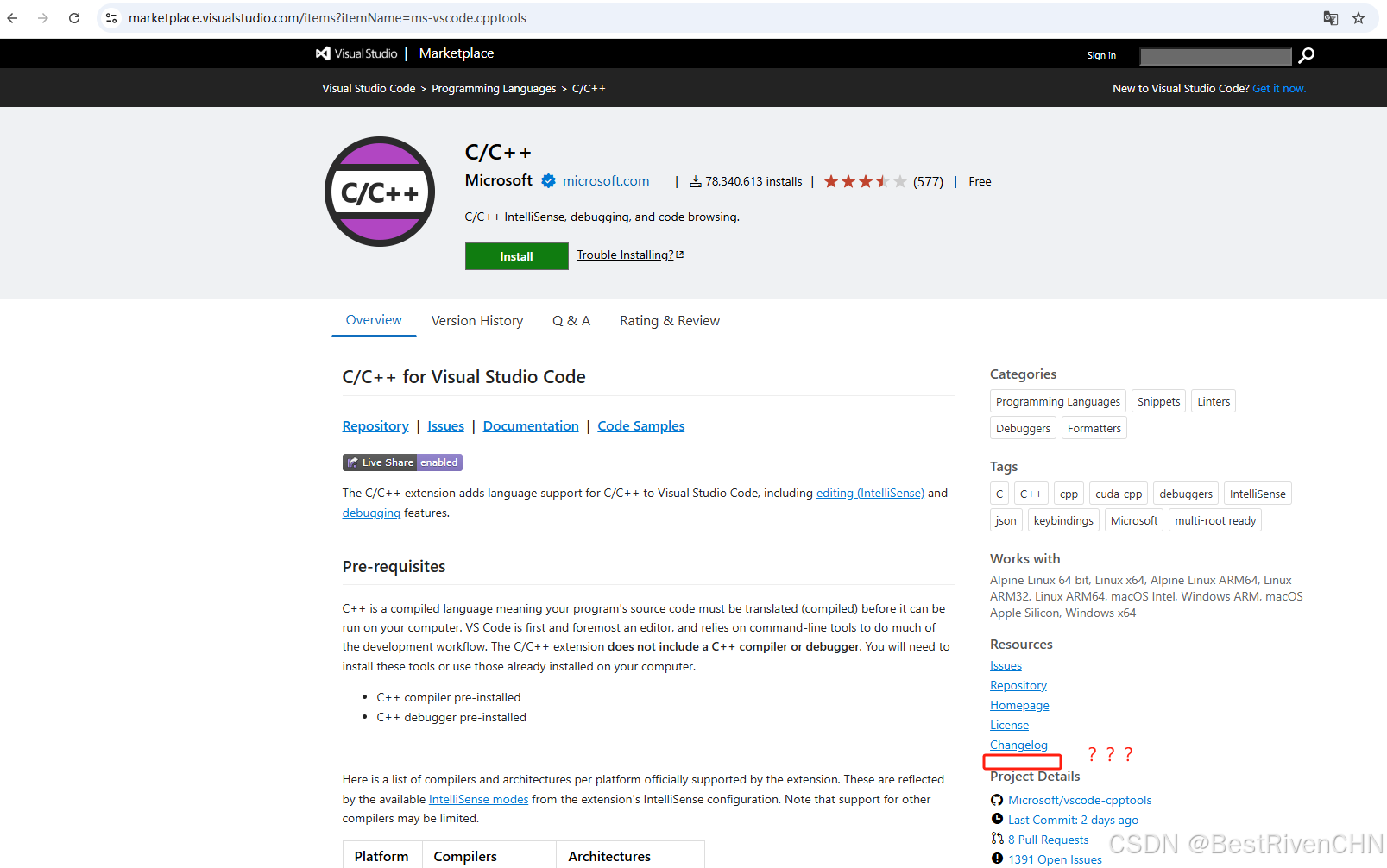Click the Microsoft tag
Screen dimensions: 1387x868
1134,520
